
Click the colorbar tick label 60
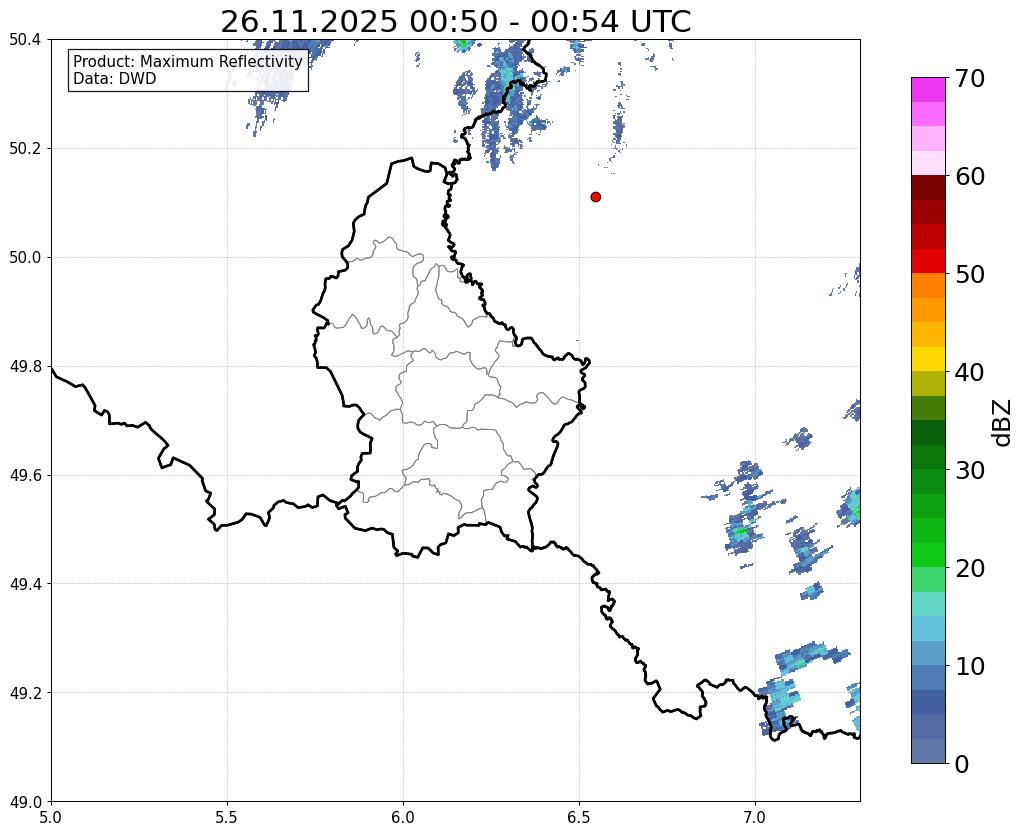click(x=970, y=176)
